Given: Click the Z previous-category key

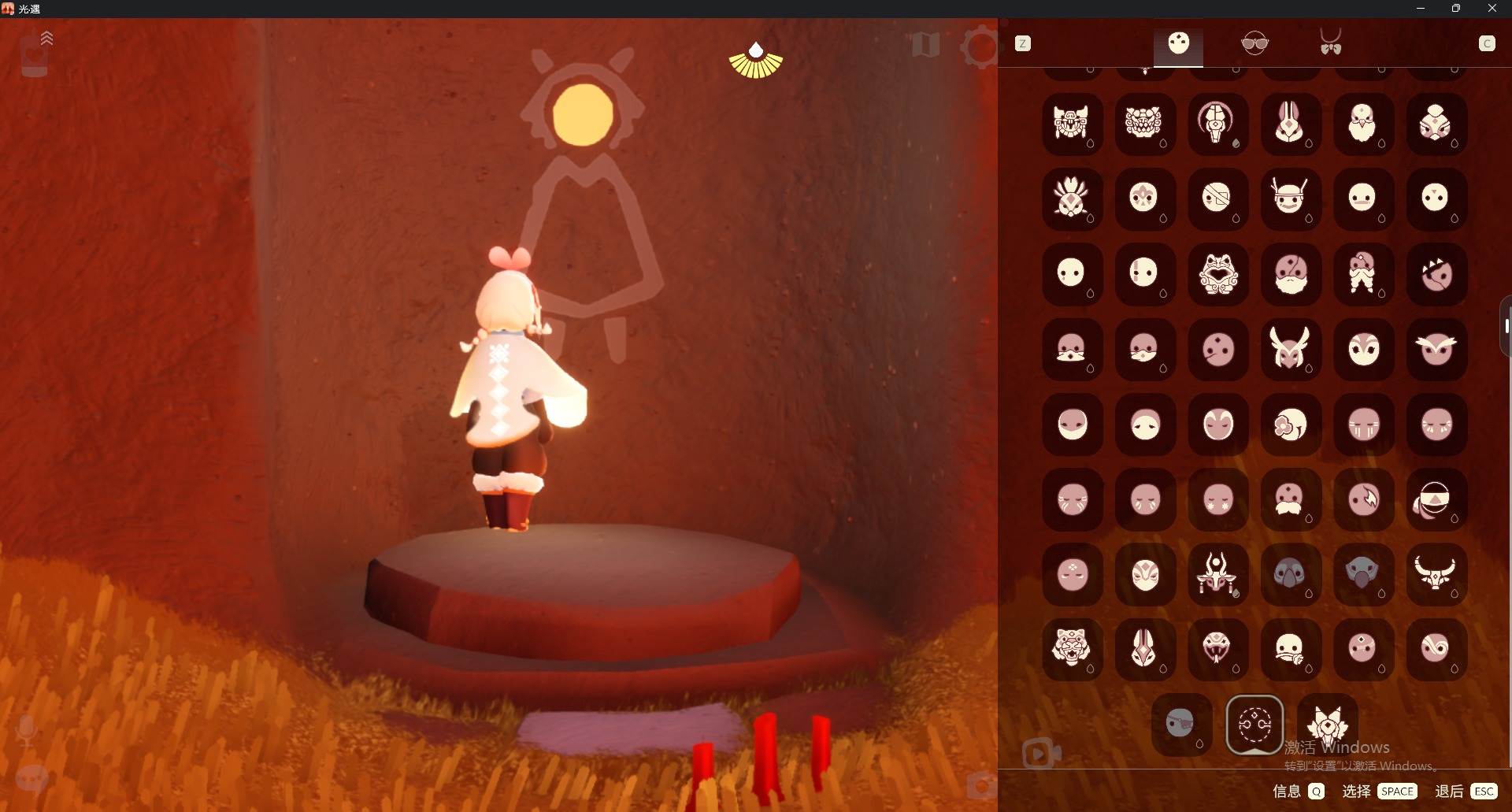Looking at the screenshot, I should pyautogui.click(x=1023, y=44).
